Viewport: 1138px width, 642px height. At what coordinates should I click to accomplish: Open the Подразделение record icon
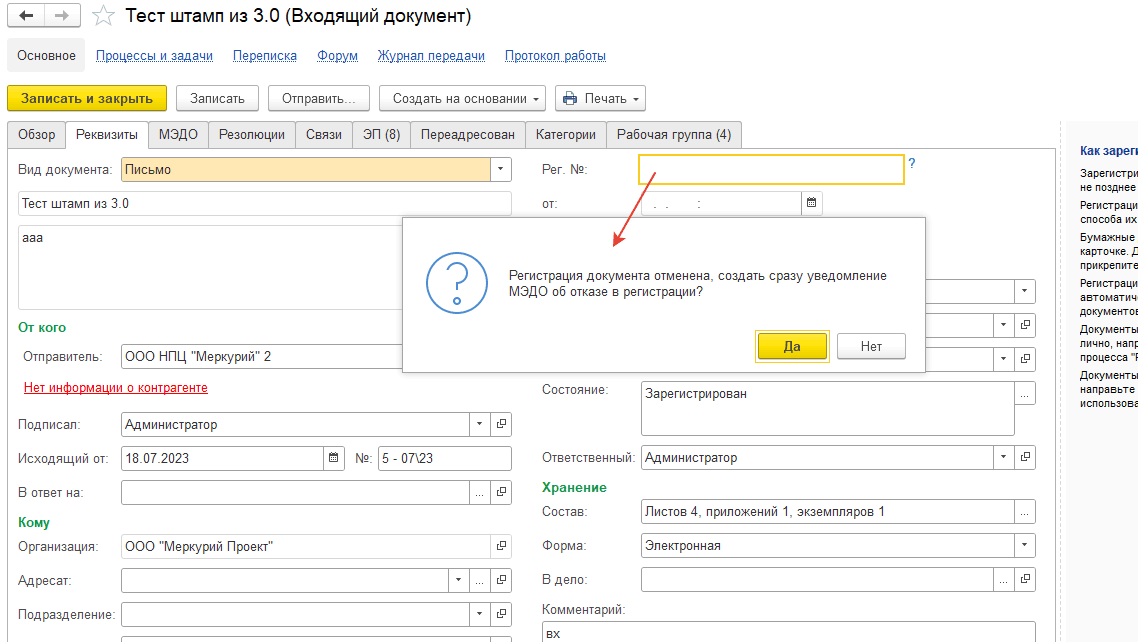click(502, 614)
